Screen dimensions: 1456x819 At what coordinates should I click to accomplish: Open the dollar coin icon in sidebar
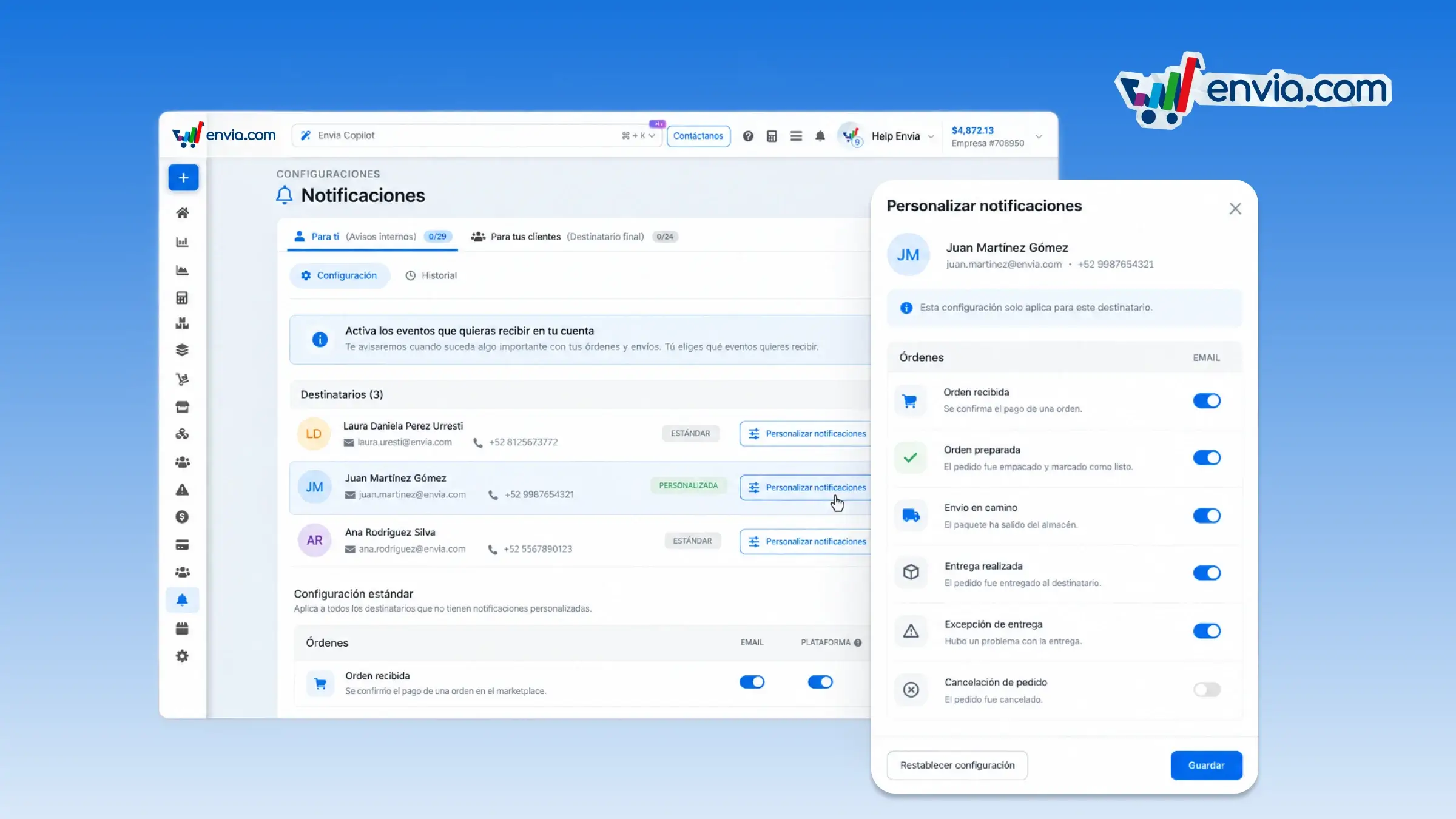click(182, 517)
